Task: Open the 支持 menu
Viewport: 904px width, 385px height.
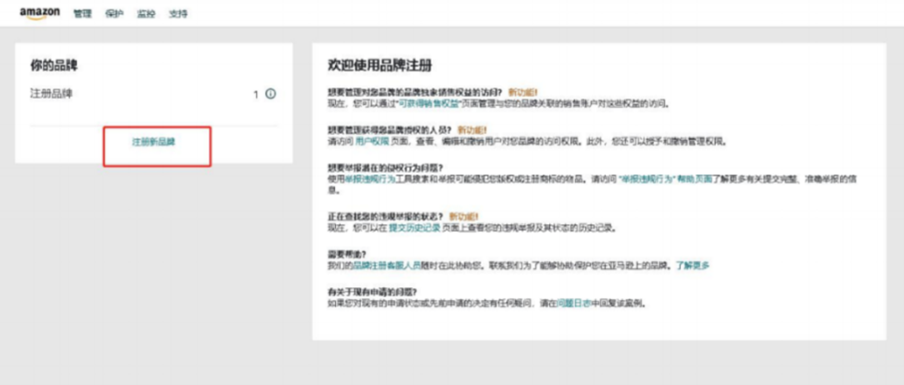Action: tap(178, 14)
